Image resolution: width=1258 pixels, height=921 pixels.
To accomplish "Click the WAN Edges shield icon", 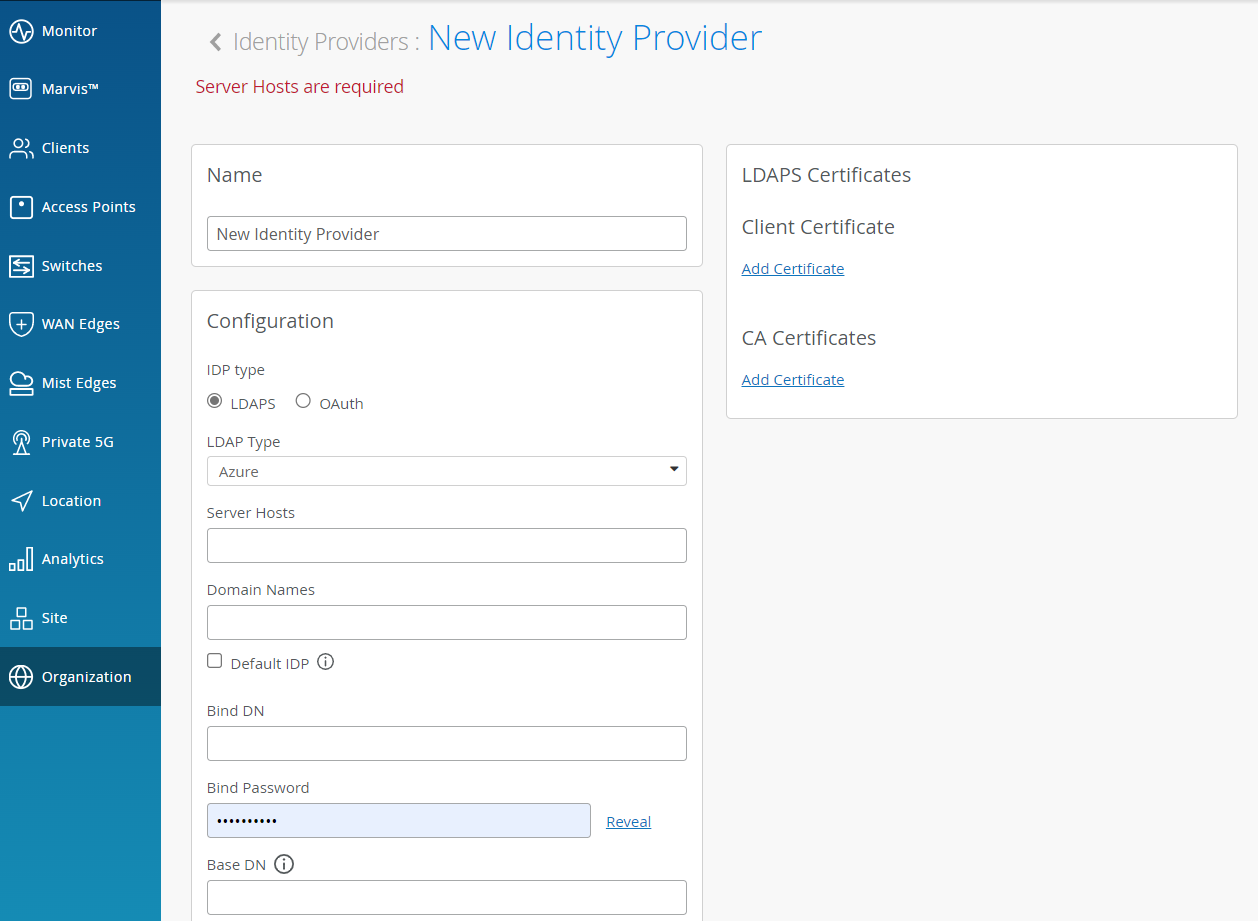I will (x=22, y=324).
